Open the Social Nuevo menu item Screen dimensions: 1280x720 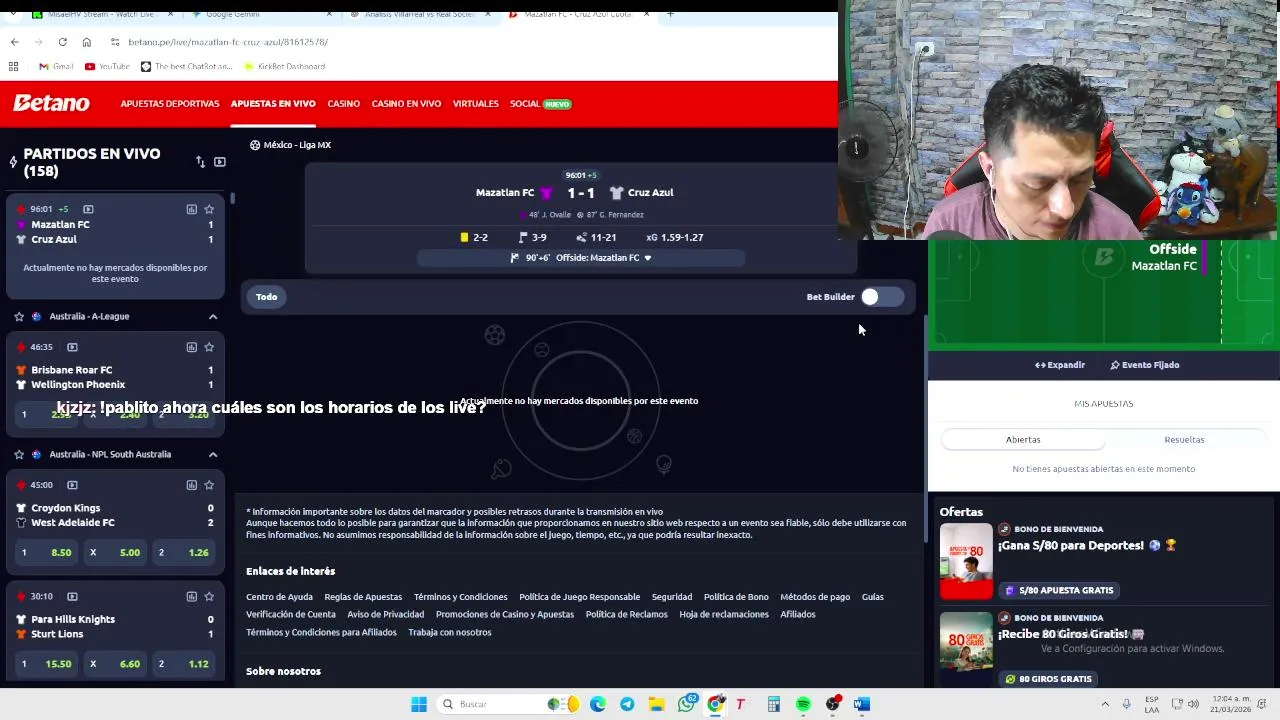point(540,104)
